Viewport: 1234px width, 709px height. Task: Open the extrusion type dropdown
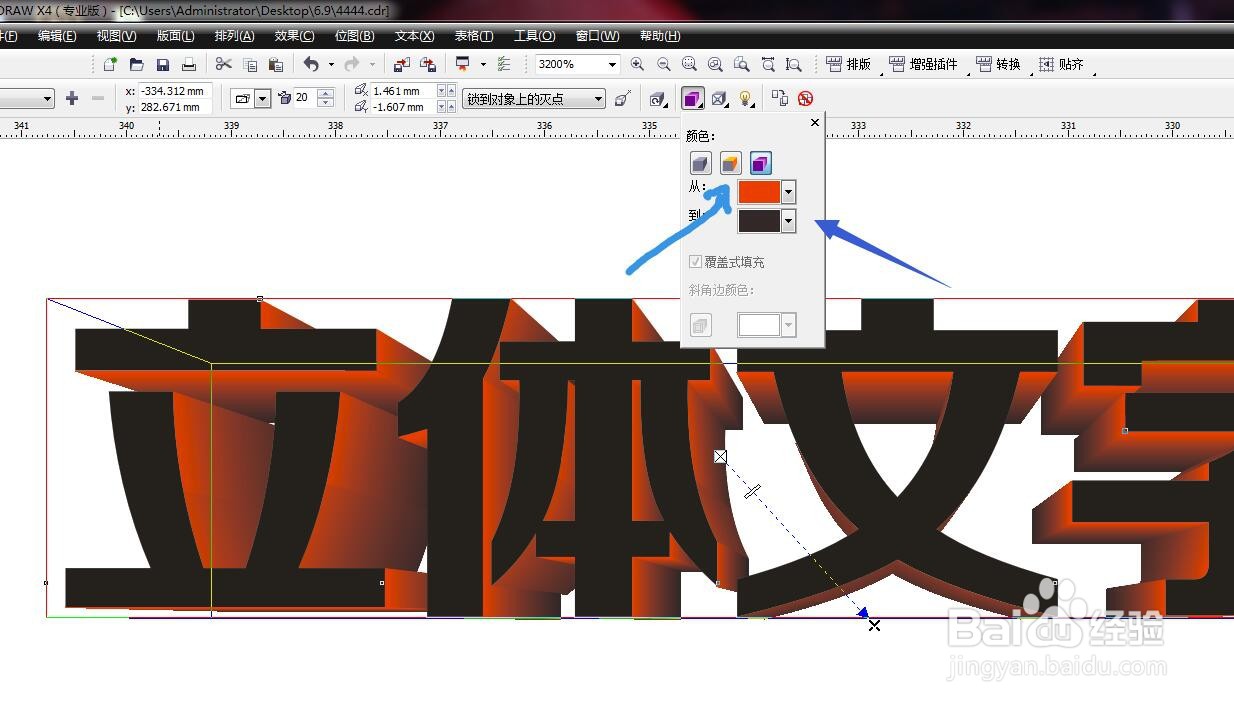pyautogui.click(x=262, y=98)
